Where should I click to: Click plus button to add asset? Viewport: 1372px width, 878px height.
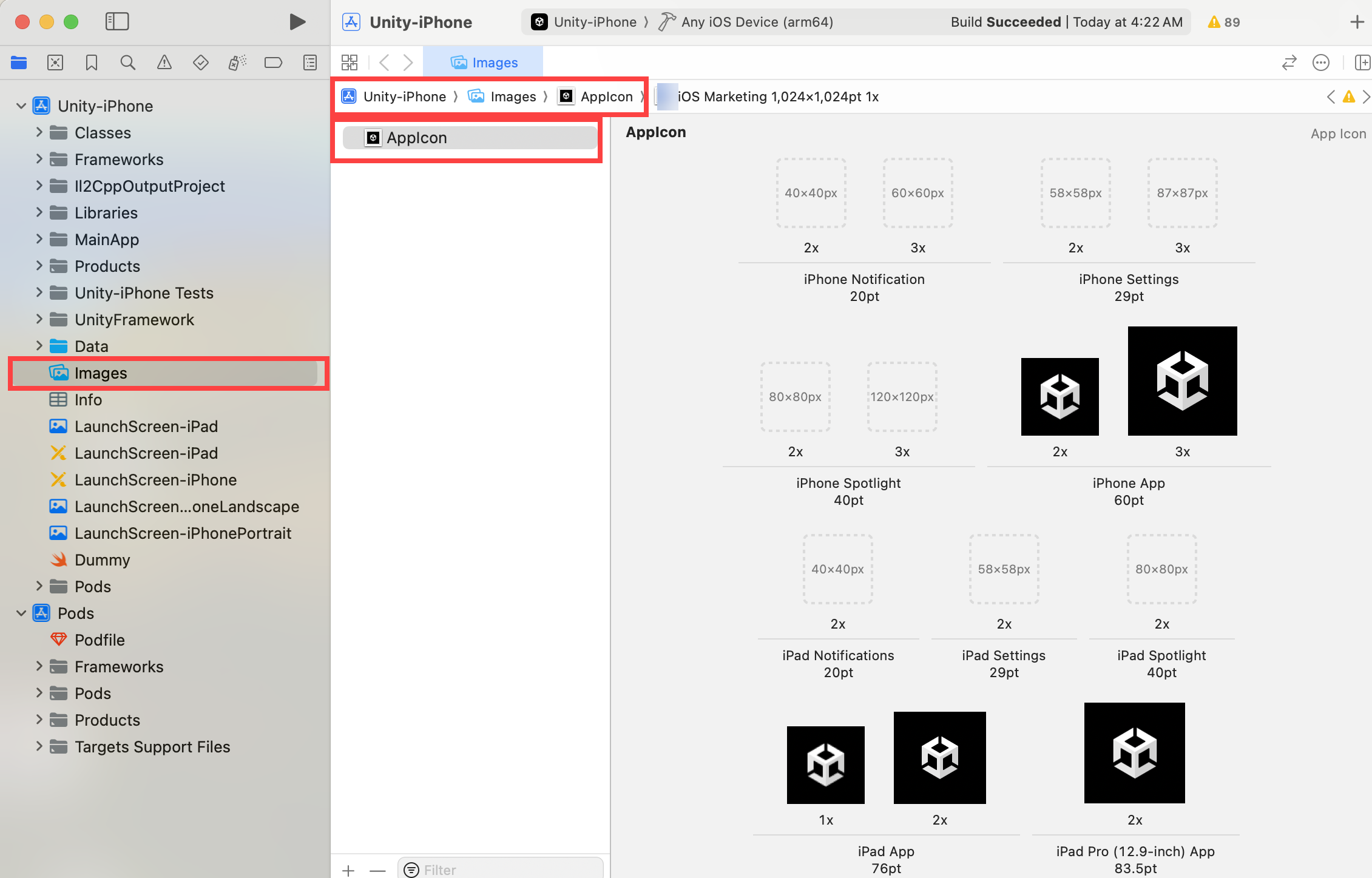point(348,870)
